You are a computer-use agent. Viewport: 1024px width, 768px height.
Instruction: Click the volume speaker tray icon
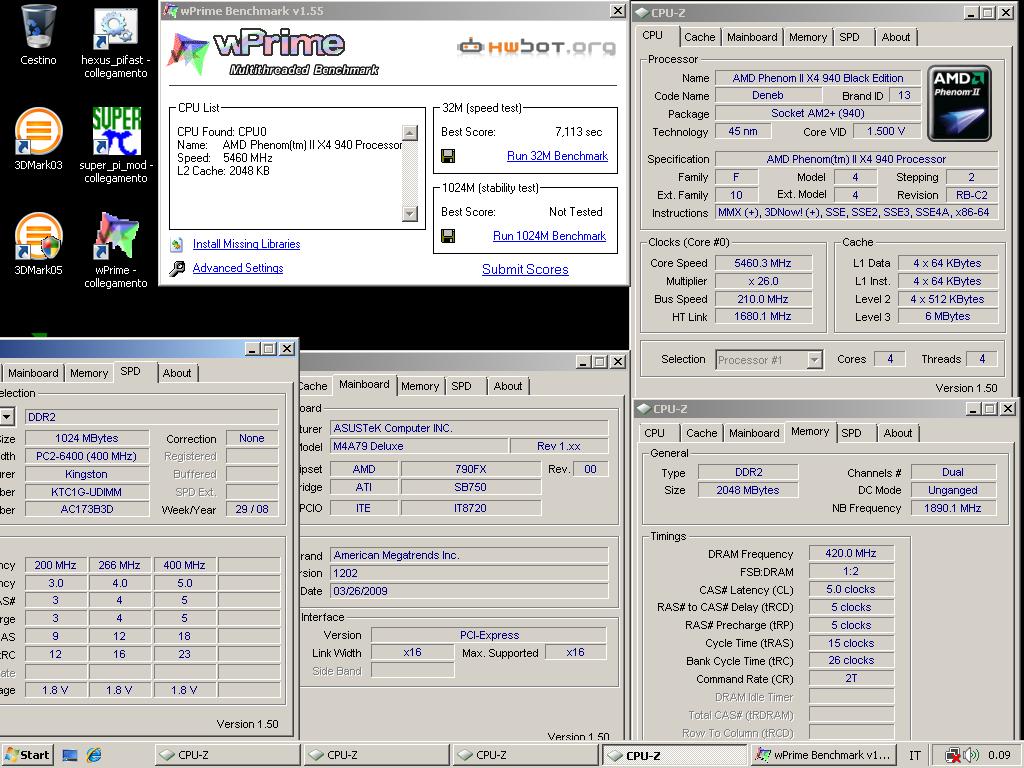pyautogui.click(x=971, y=756)
